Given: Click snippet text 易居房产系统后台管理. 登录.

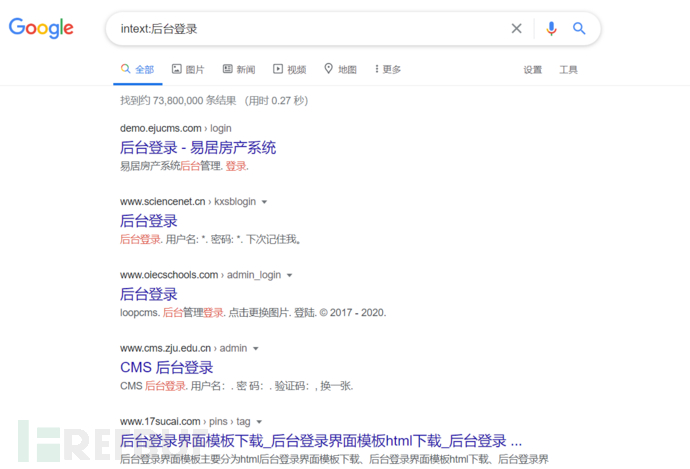Looking at the screenshot, I should pyautogui.click(x=184, y=166).
